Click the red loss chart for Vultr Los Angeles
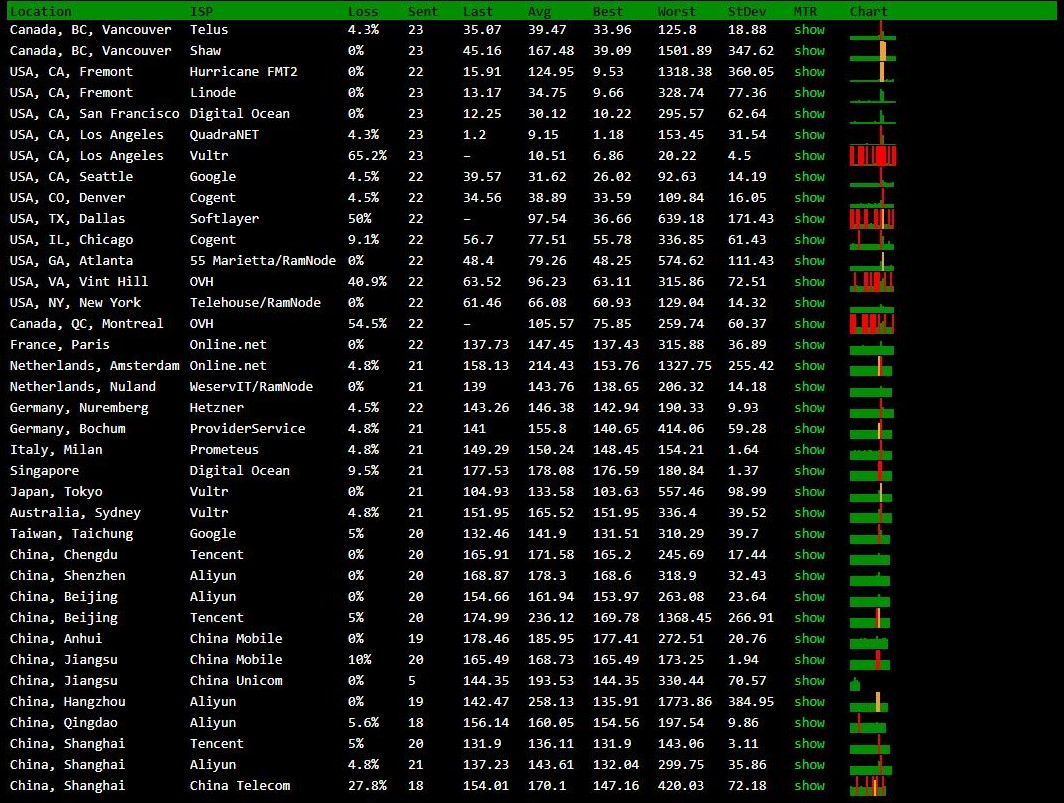Viewport: 1064px width, 803px height. click(873, 155)
